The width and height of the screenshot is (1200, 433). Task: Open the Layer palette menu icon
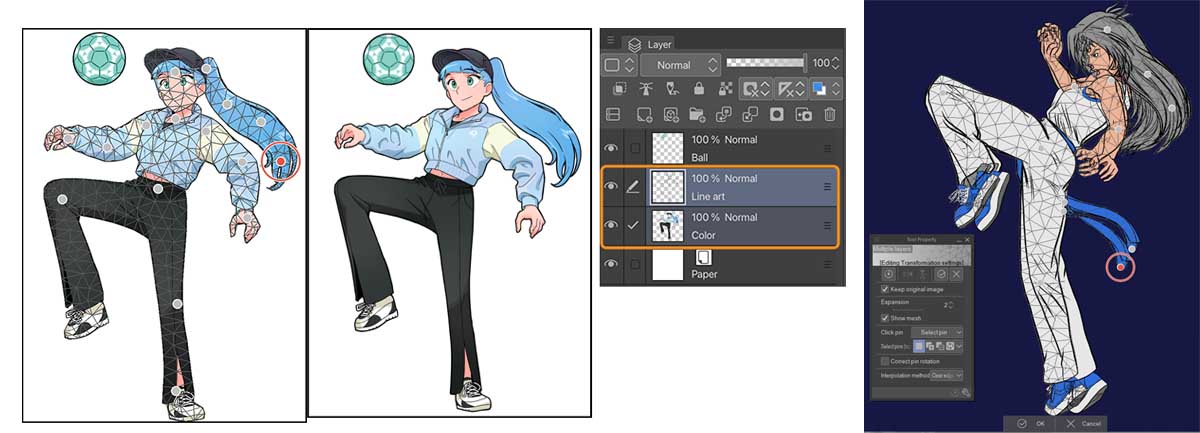point(611,40)
